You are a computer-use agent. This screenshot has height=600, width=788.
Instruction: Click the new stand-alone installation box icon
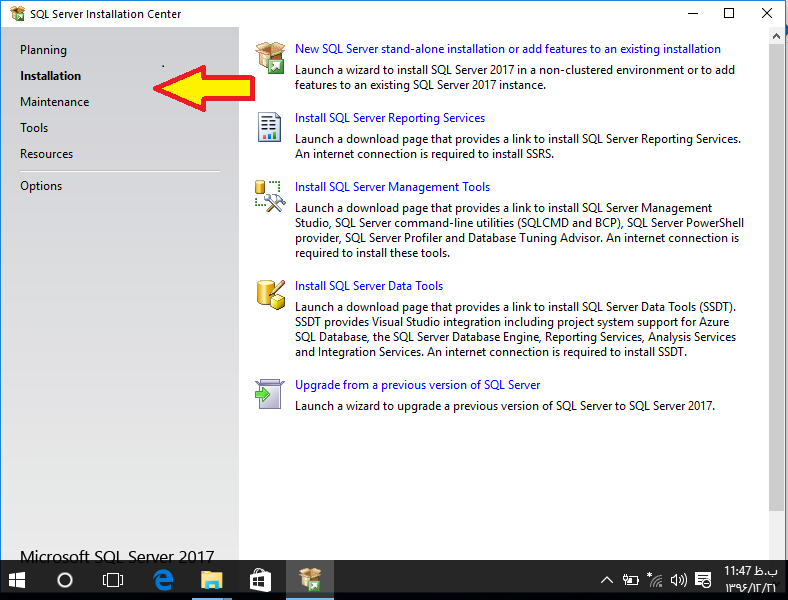[x=270, y=58]
